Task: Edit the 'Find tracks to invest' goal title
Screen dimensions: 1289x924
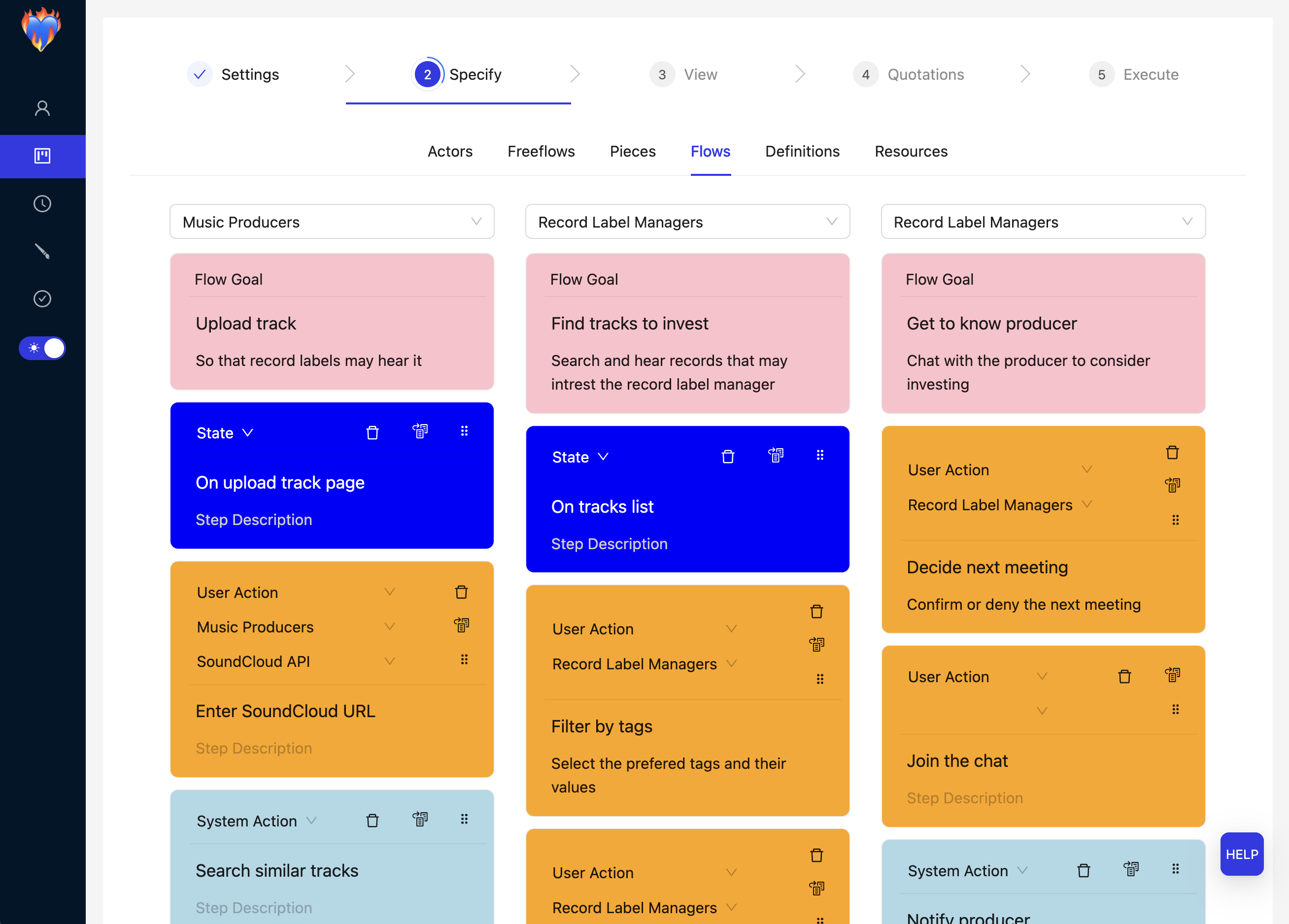Action: (630, 323)
